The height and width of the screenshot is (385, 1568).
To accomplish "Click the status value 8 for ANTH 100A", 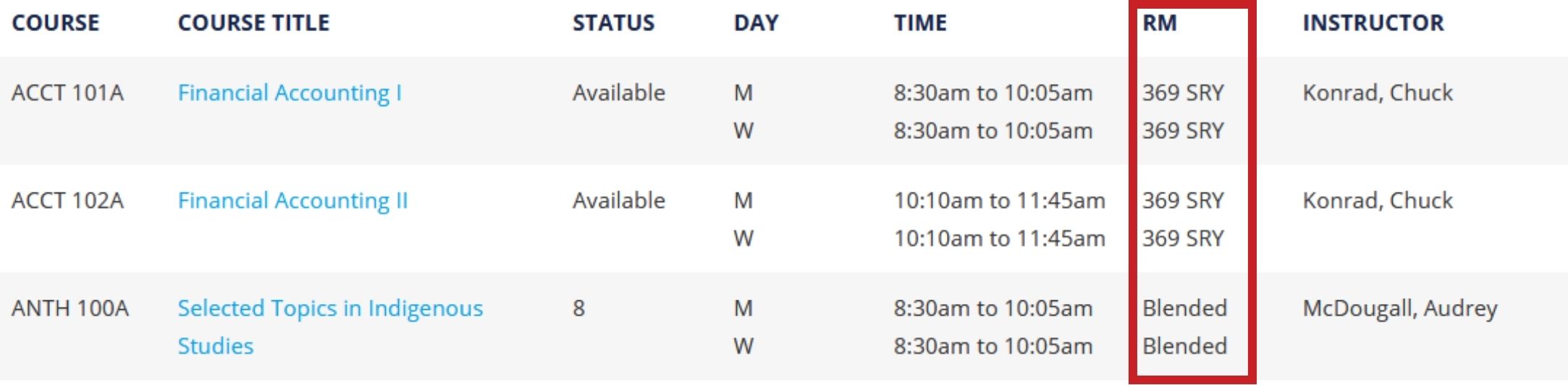I will point(578,309).
